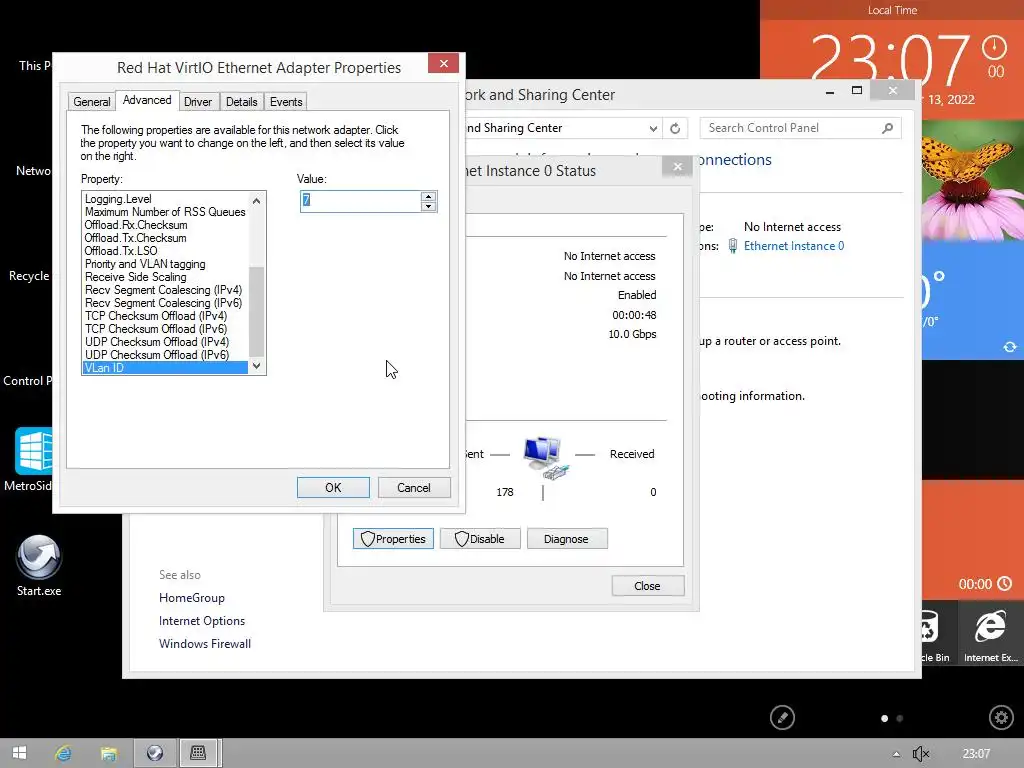Expand the address bar dropdown arrow
This screenshot has width=1024, height=768.
pyautogui.click(x=653, y=129)
